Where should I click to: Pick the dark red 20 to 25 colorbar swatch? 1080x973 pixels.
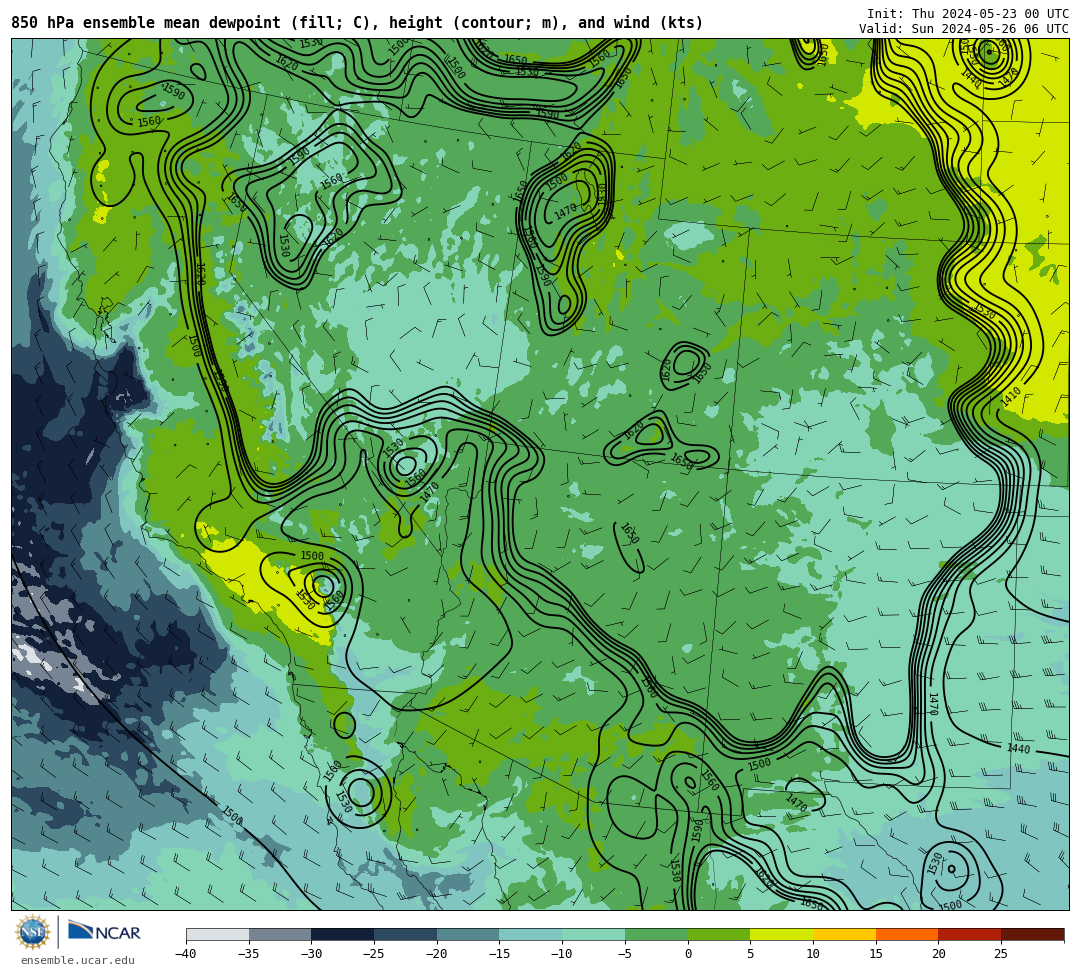coord(970,934)
